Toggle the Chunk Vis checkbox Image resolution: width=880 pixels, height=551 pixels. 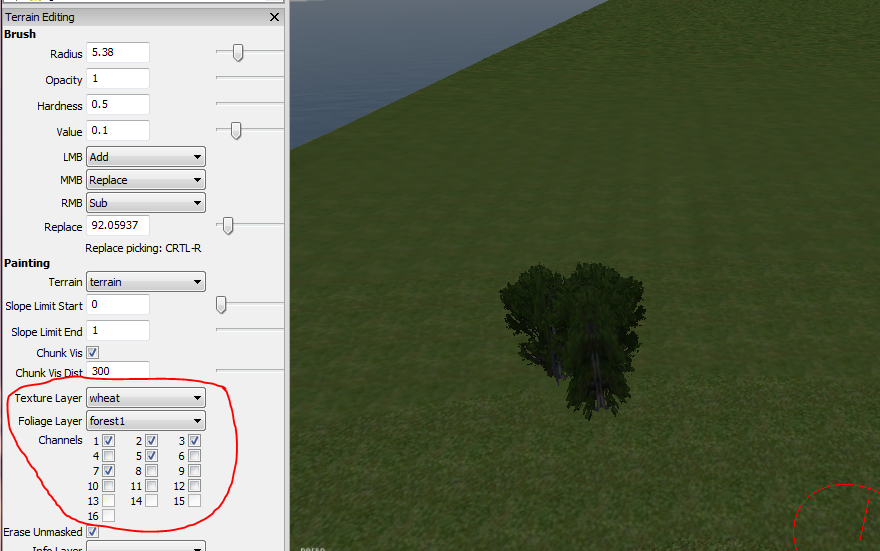93,353
